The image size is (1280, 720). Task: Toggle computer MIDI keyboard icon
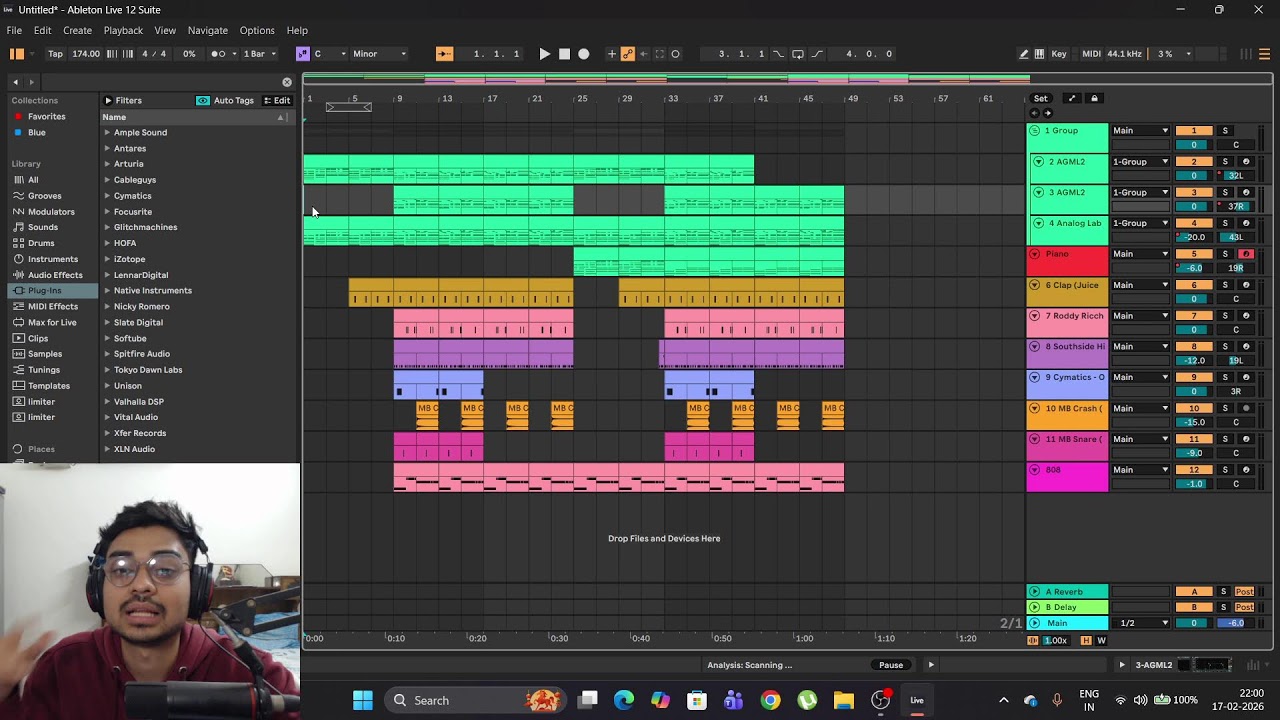point(1039,54)
